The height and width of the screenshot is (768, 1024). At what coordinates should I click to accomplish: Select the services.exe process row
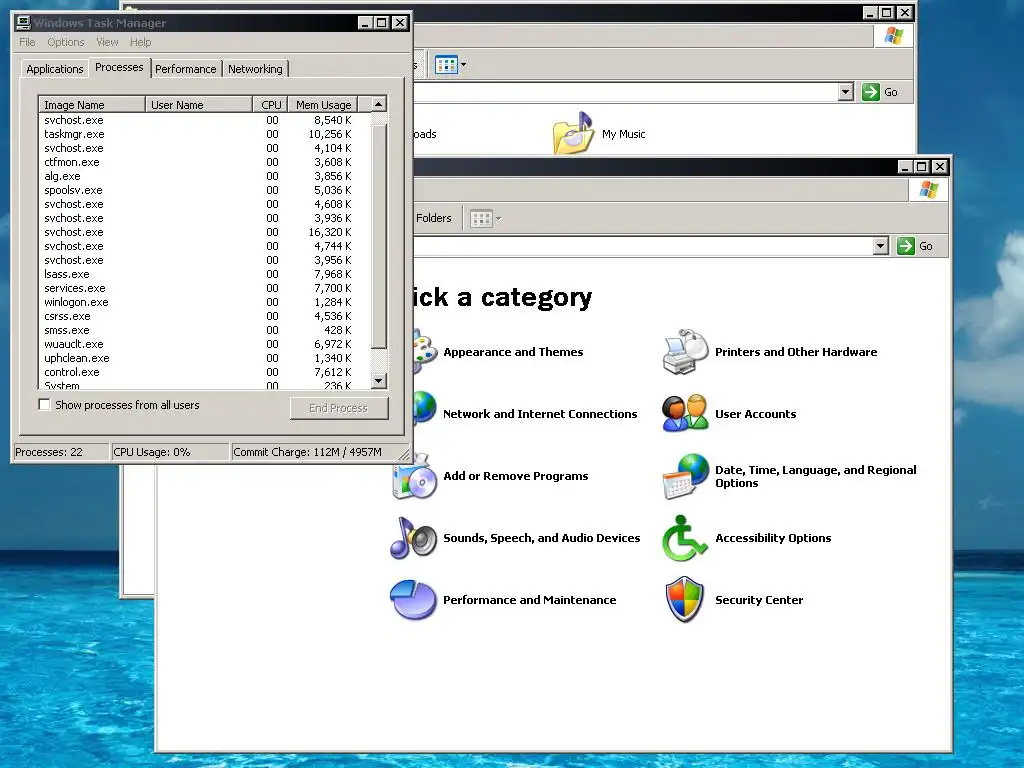click(x=204, y=288)
